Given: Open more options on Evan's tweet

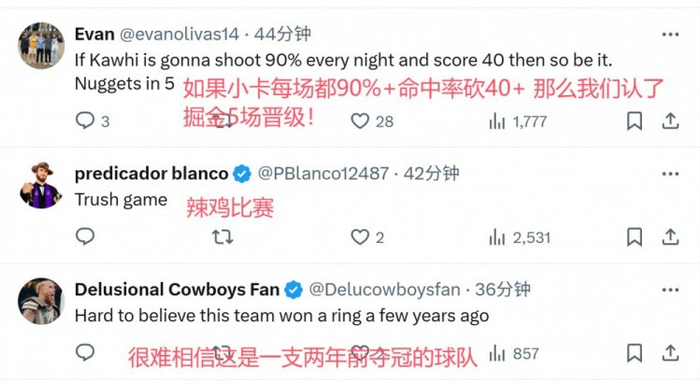Looking at the screenshot, I should tap(670, 34).
